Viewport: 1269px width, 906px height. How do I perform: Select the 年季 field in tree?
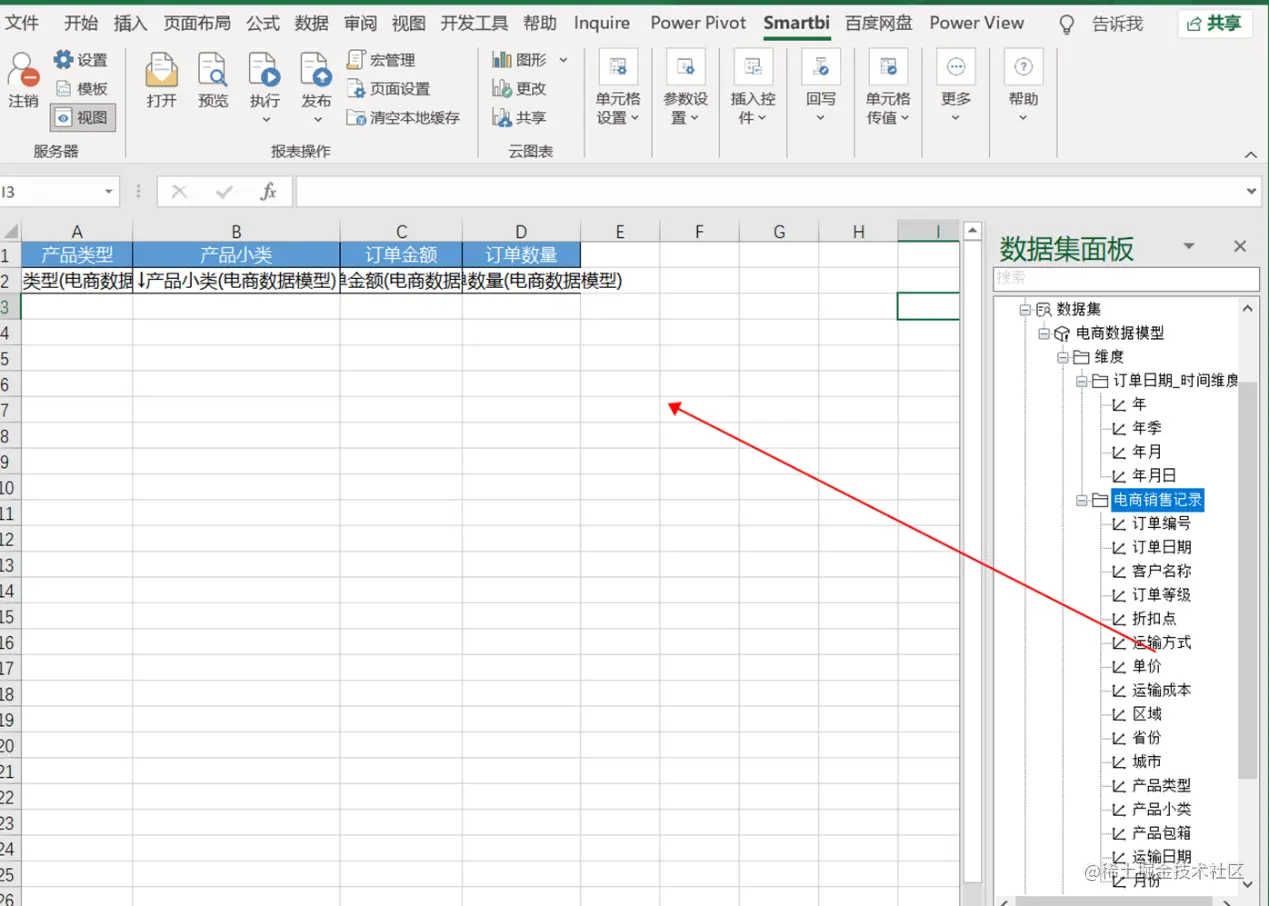click(x=1147, y=428)
